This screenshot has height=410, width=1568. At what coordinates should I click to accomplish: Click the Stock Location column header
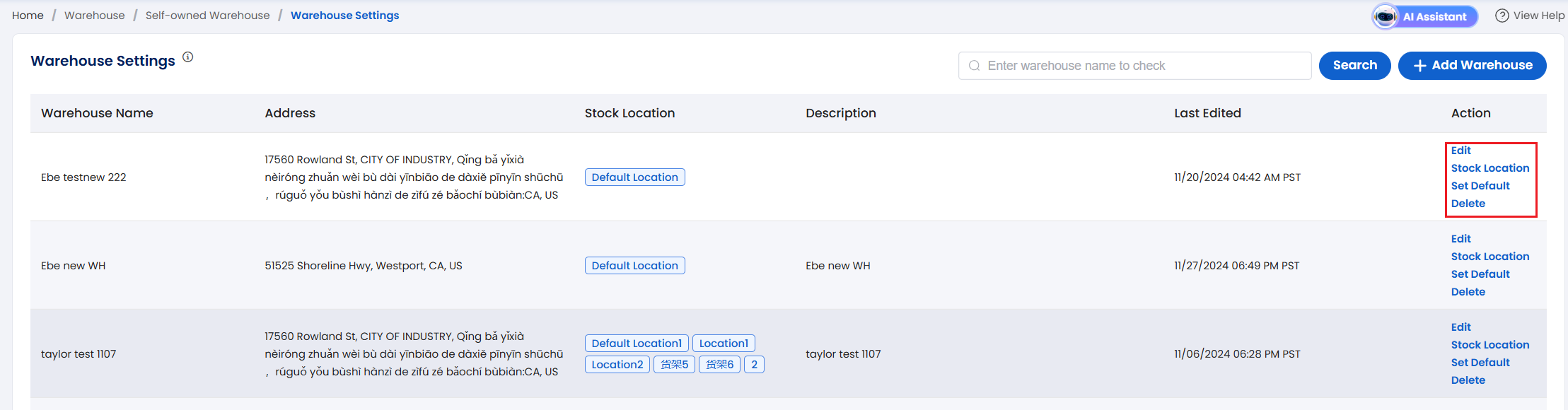(x=629, y=113)
